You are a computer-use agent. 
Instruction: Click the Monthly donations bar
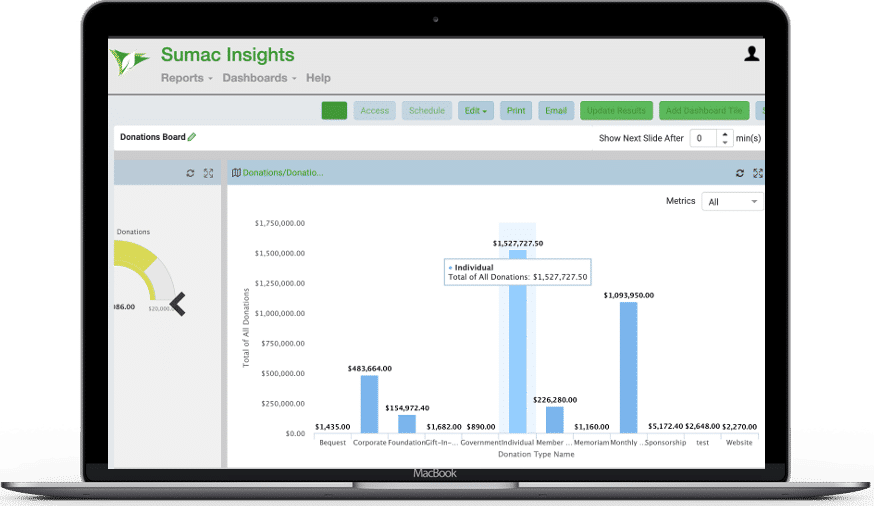pyautogui.click(x=628, y=368)
